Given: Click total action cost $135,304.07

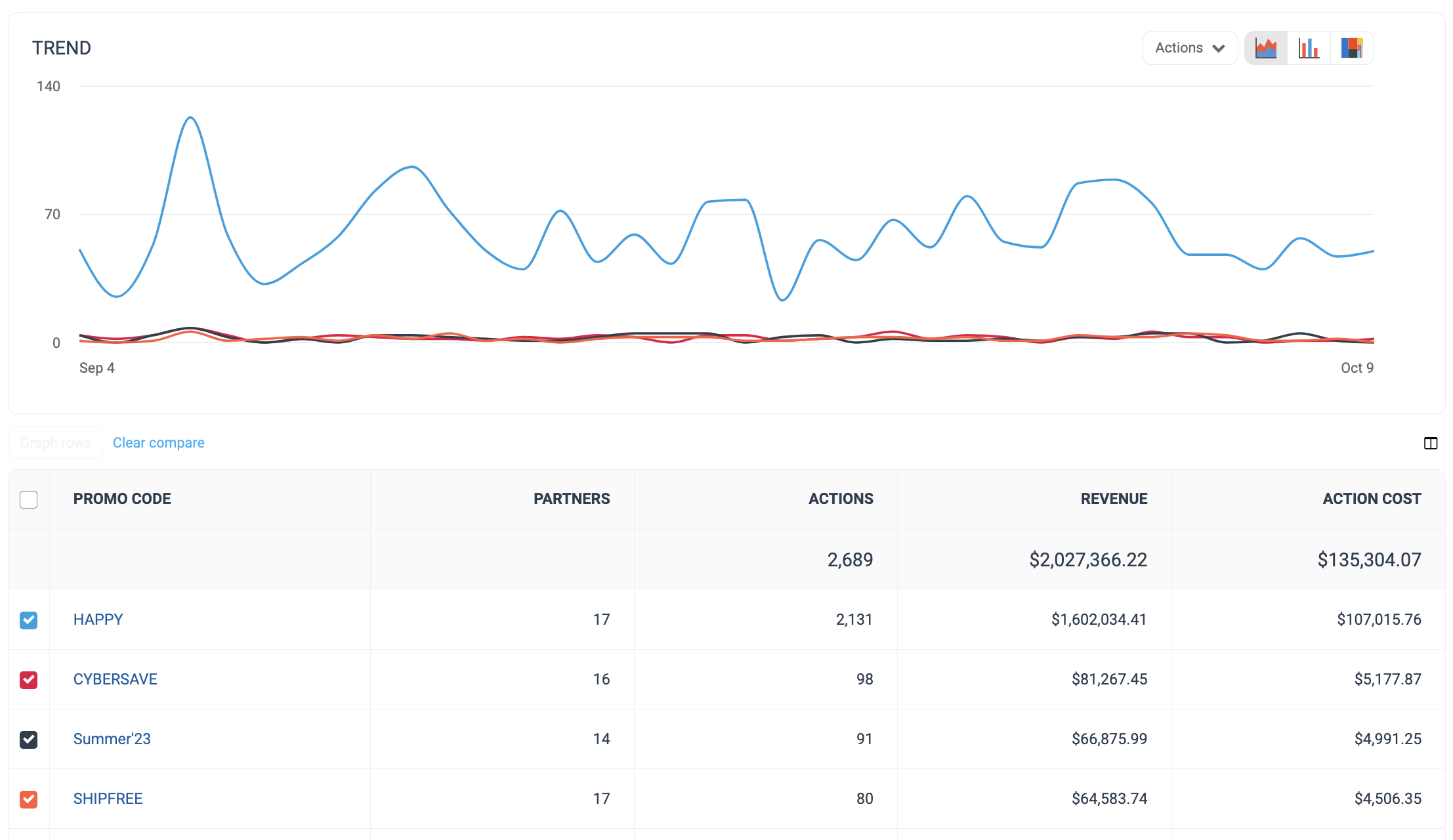Looking at the screenshot, I should click(x=1369, y=560).
